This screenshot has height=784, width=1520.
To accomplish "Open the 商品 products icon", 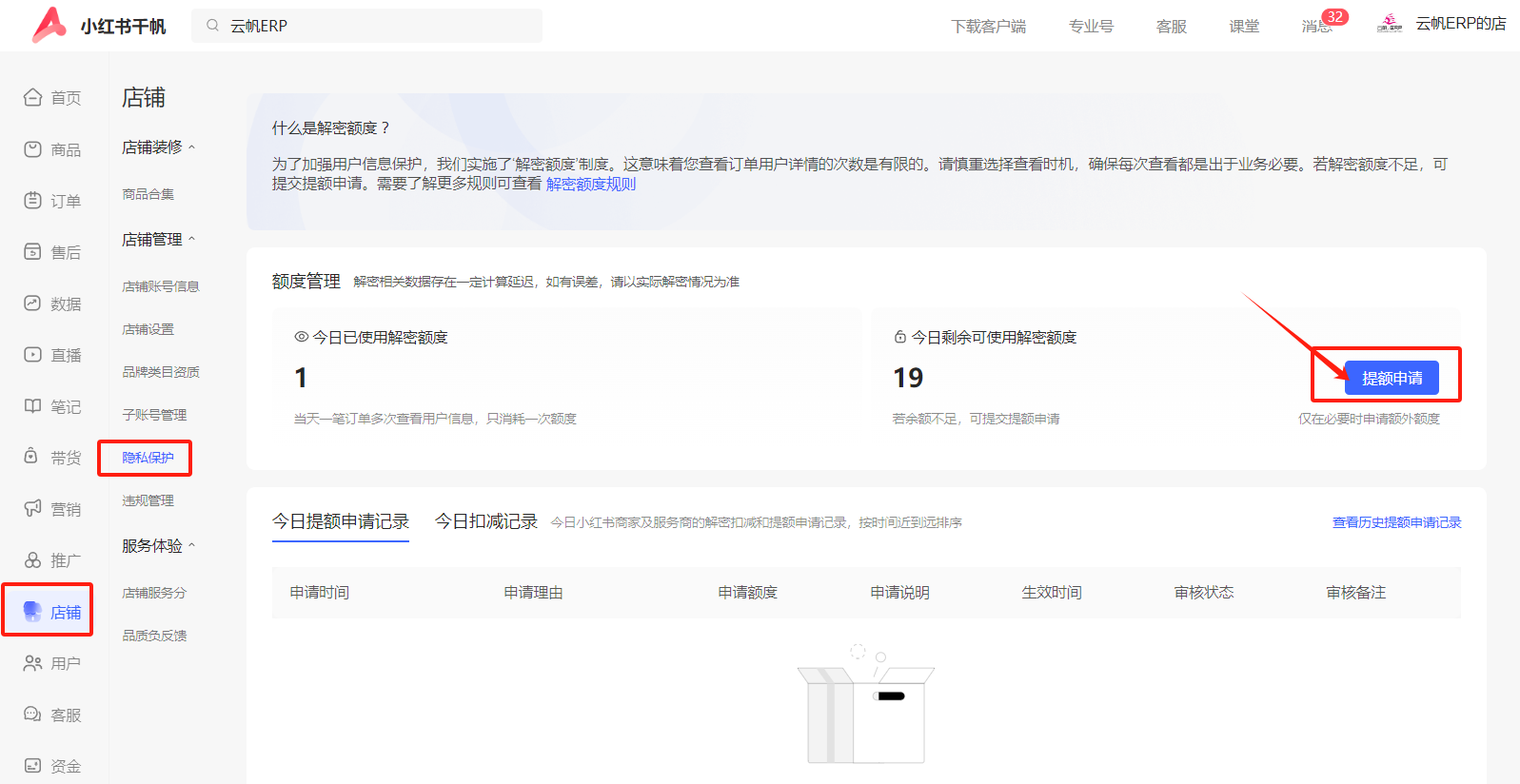I will click(33, 149).
